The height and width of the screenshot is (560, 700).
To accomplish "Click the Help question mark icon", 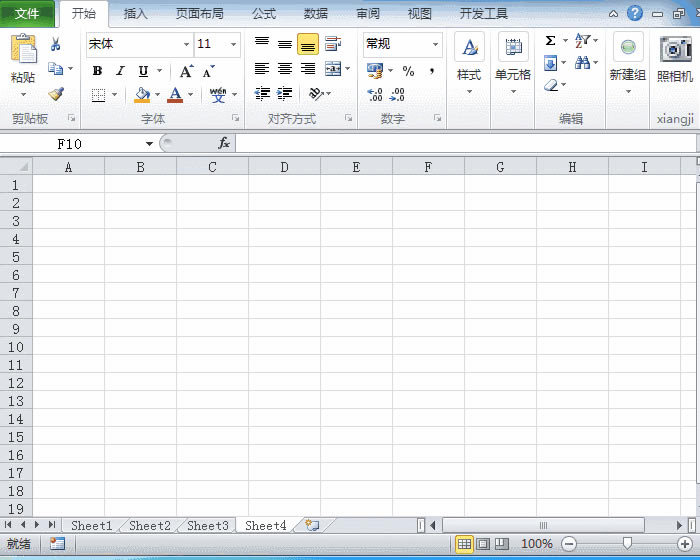I will pyautogui.click(x=634, y=13).
